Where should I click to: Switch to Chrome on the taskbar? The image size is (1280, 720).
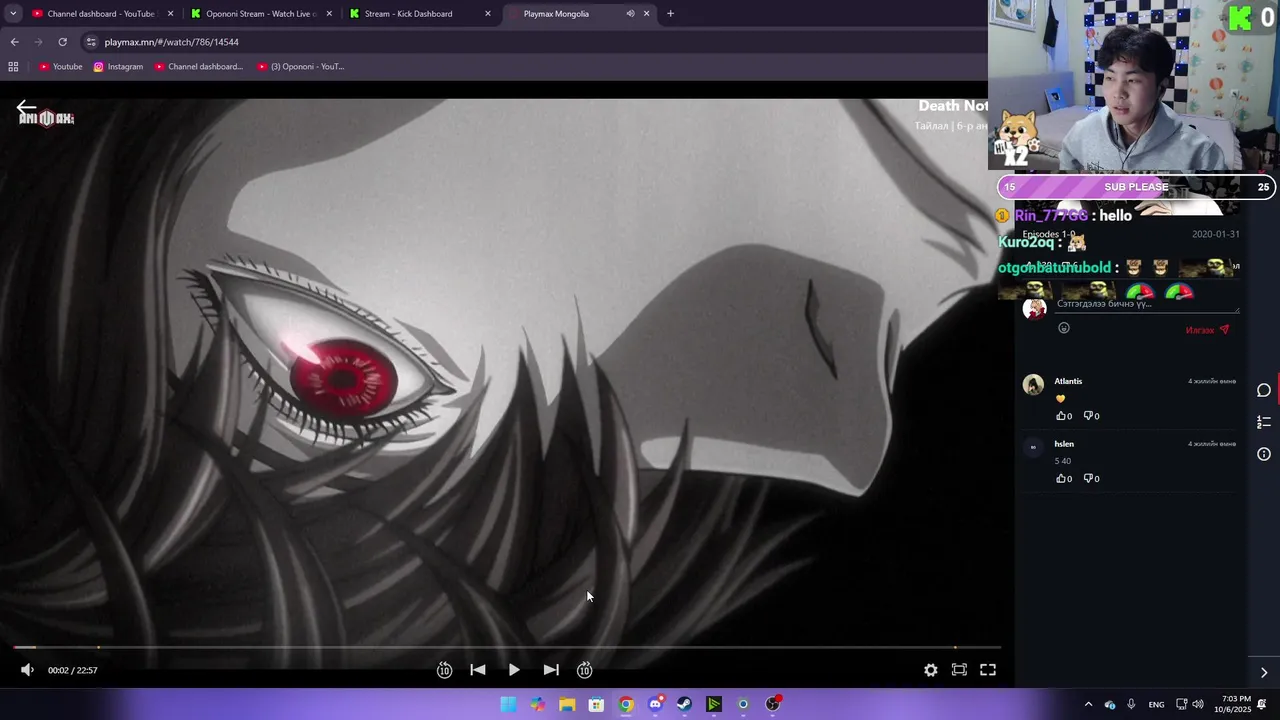(x=626, y=704)
